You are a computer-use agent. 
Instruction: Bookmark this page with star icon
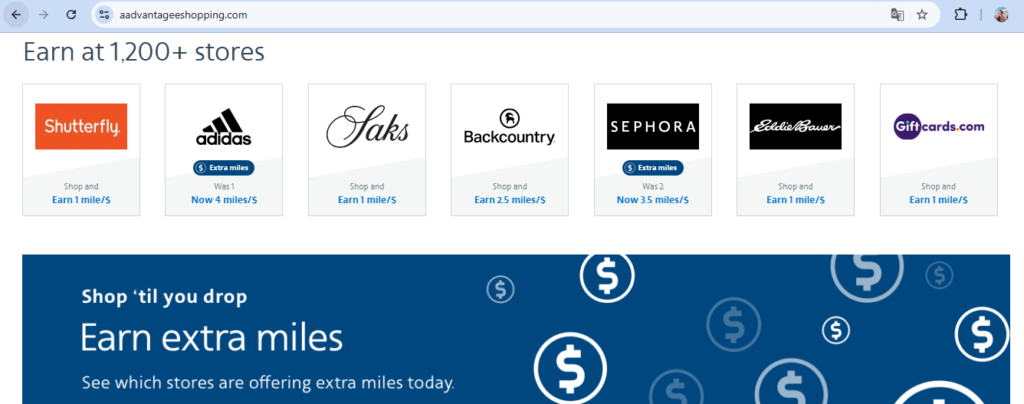coord(922,15)
